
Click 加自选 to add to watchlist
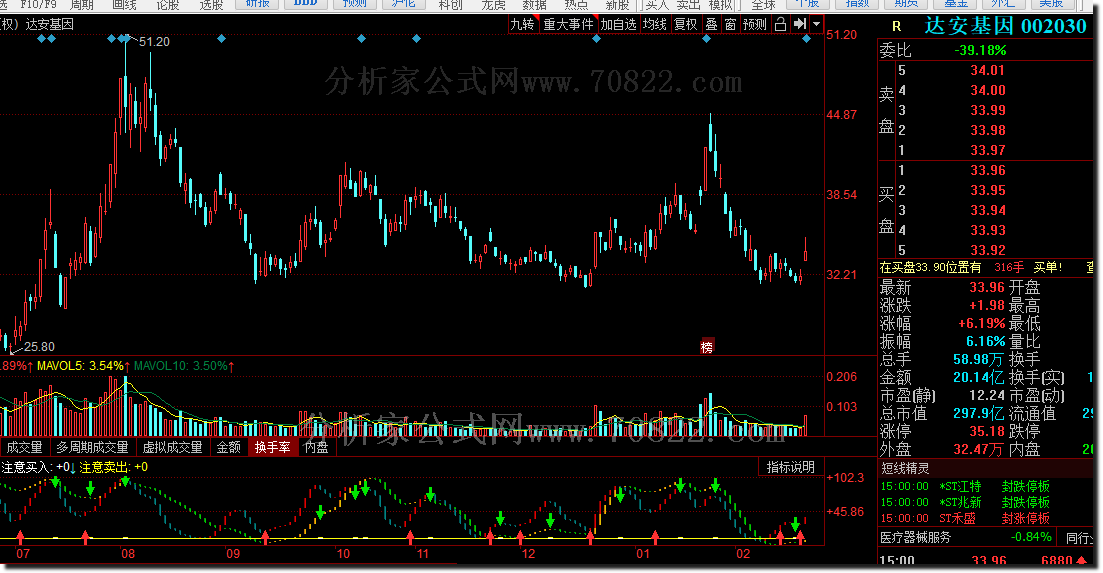click(618, 24)
